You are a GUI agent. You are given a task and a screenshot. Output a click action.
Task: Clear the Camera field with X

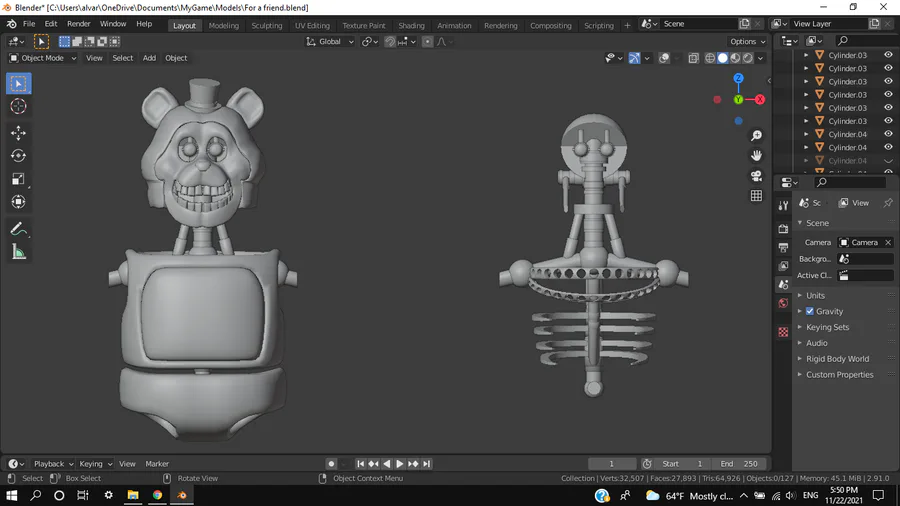click(888, 243)
